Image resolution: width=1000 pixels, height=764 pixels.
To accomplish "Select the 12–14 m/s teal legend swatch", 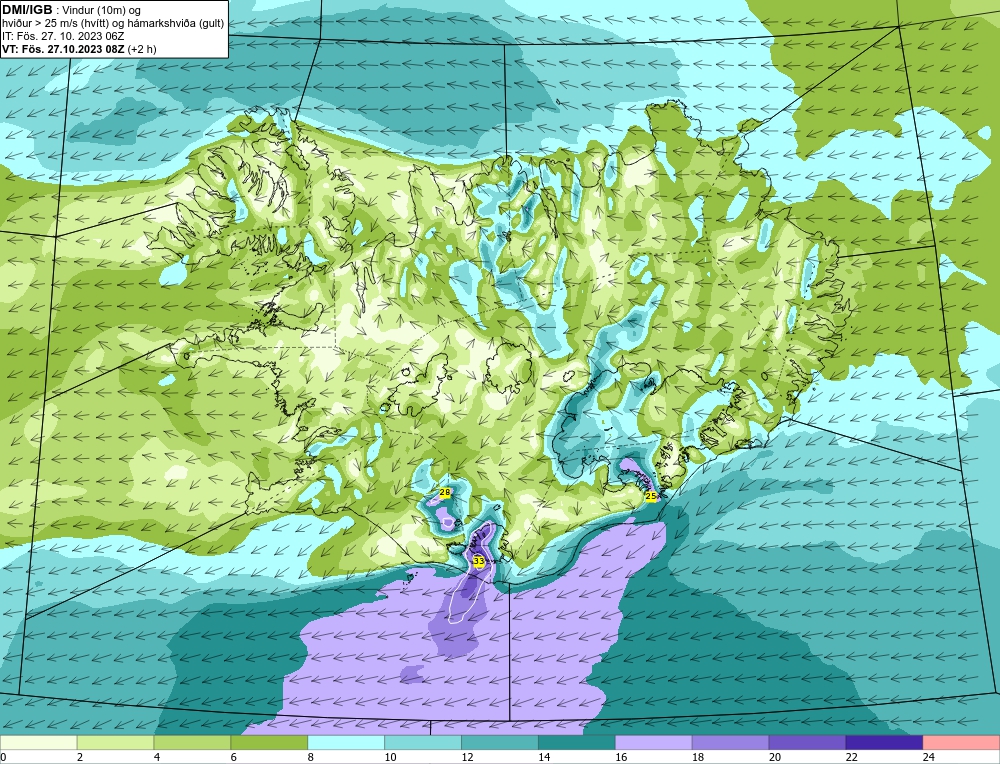I will [x=500, y=743].
